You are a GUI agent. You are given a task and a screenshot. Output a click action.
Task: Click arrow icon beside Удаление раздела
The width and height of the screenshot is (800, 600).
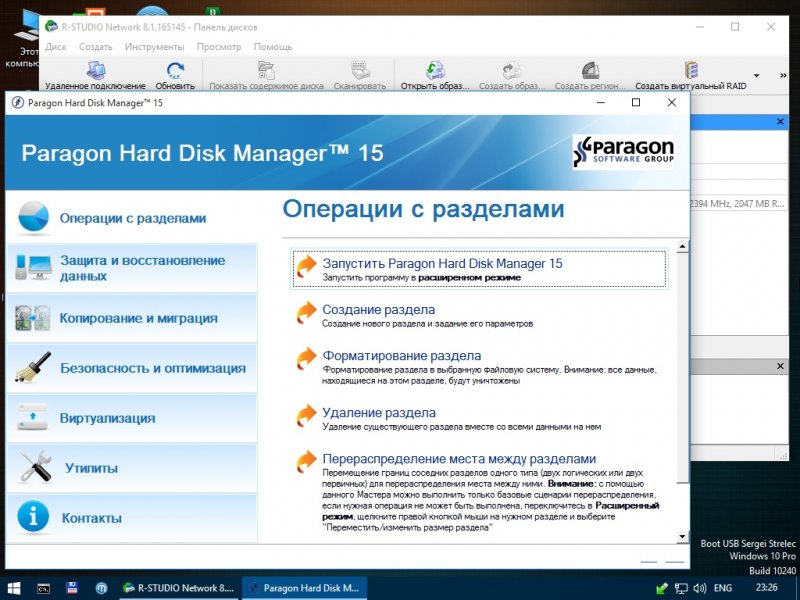(307, 415)
